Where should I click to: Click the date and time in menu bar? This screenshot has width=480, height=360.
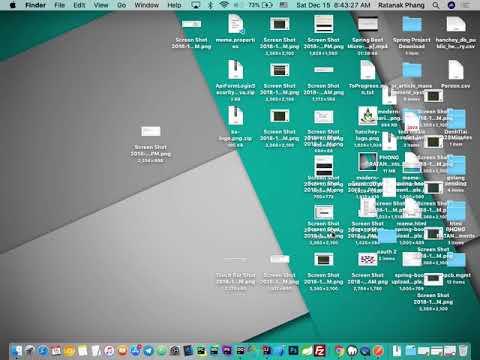(x=333, y=5)
